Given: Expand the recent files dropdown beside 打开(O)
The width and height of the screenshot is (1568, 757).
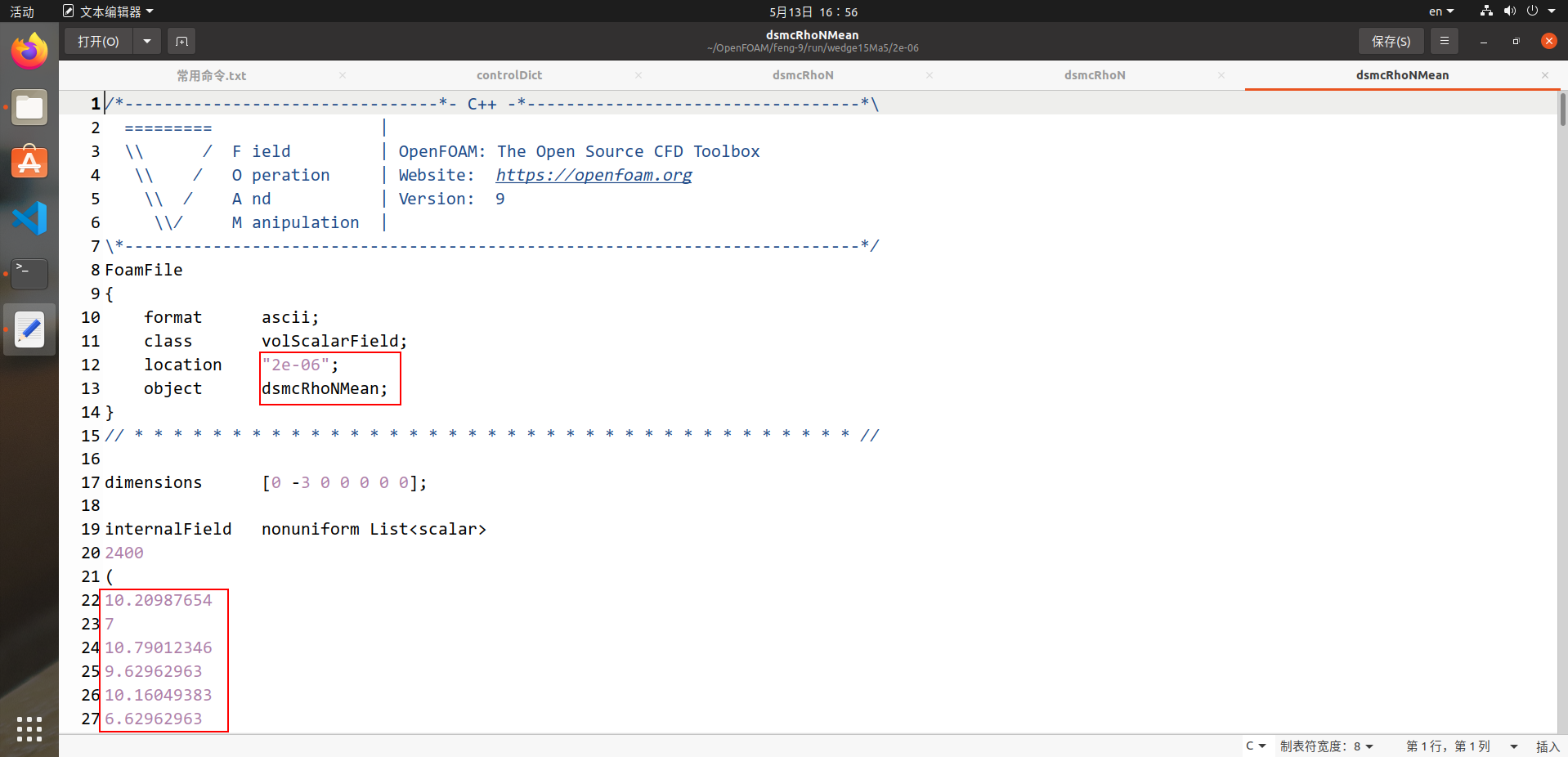Looking at the screenshot, I should pyautogui.click(x=146, y=41).
